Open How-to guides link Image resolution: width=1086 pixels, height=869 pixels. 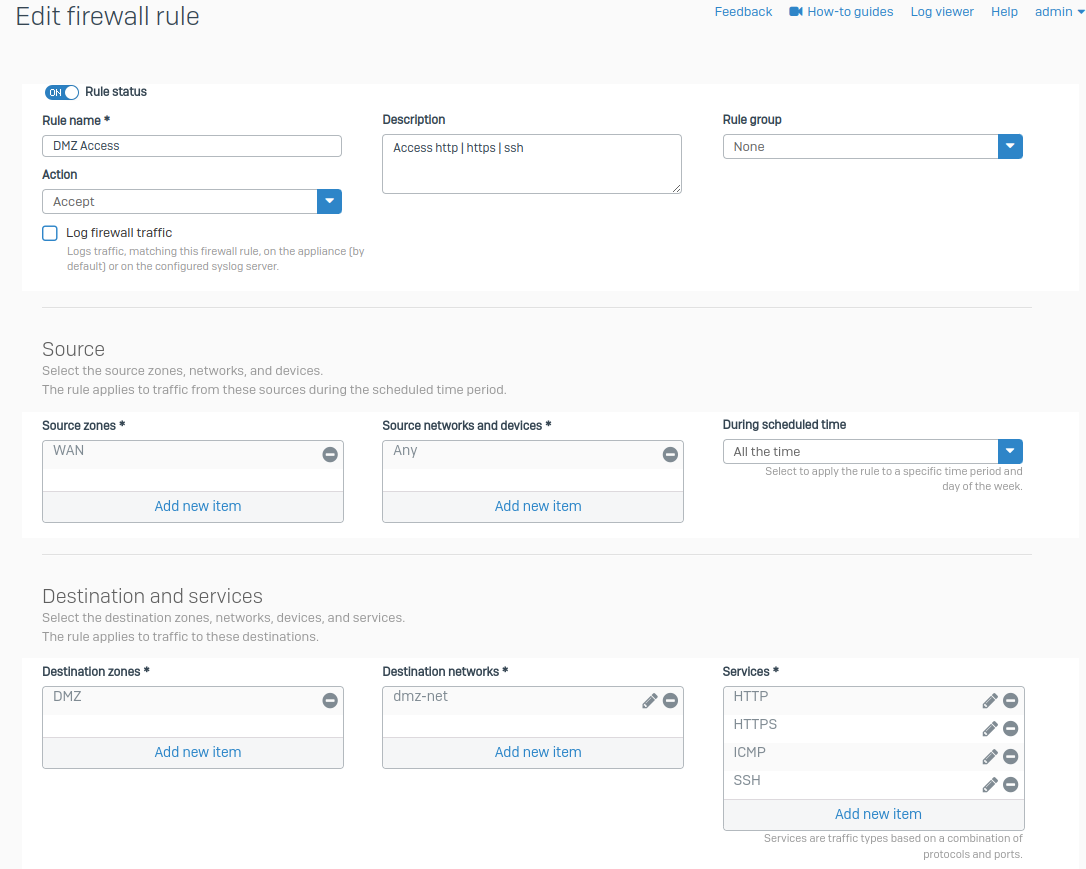tap(849, 12)
